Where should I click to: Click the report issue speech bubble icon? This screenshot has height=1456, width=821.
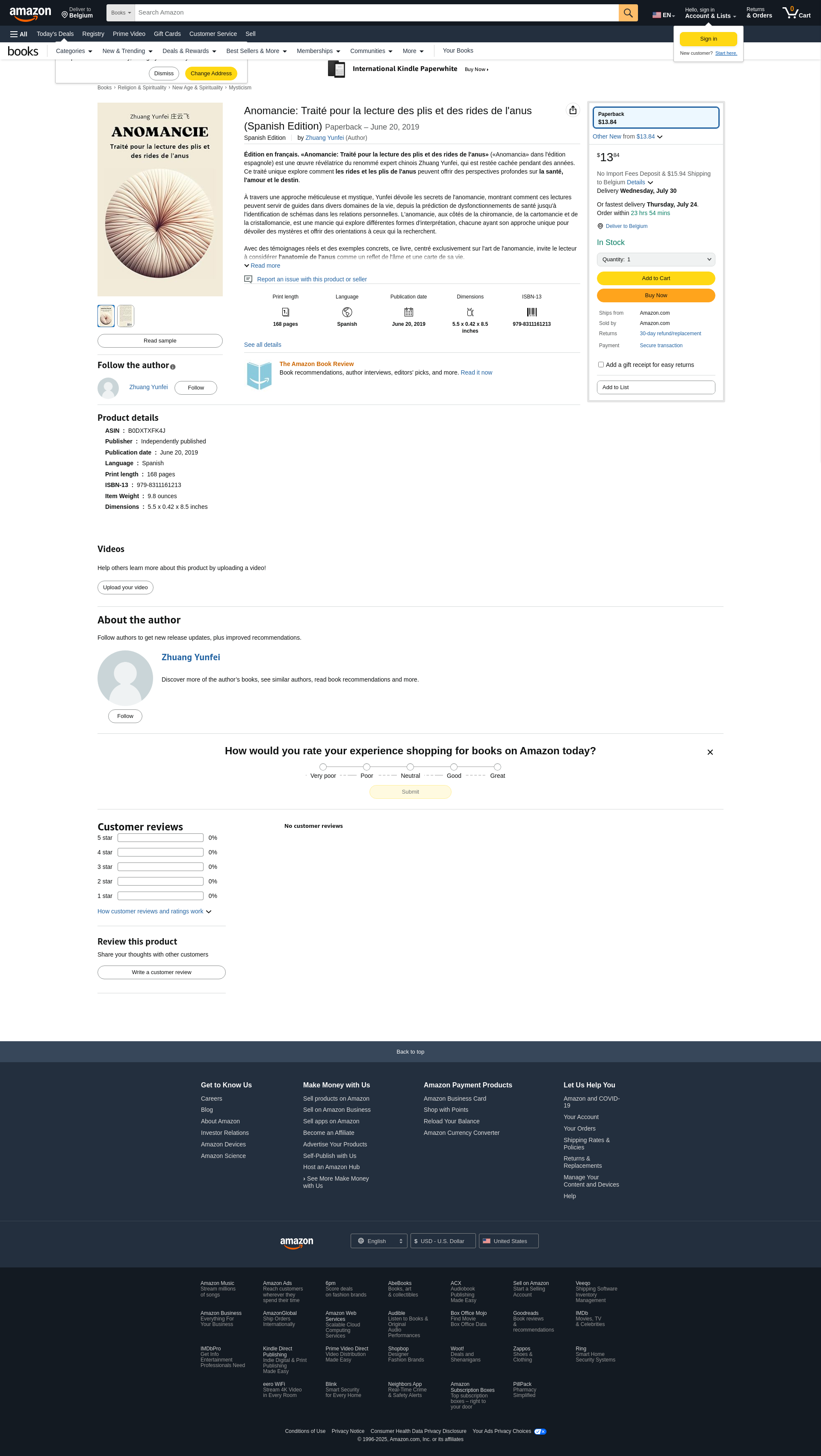click(248, 279)
